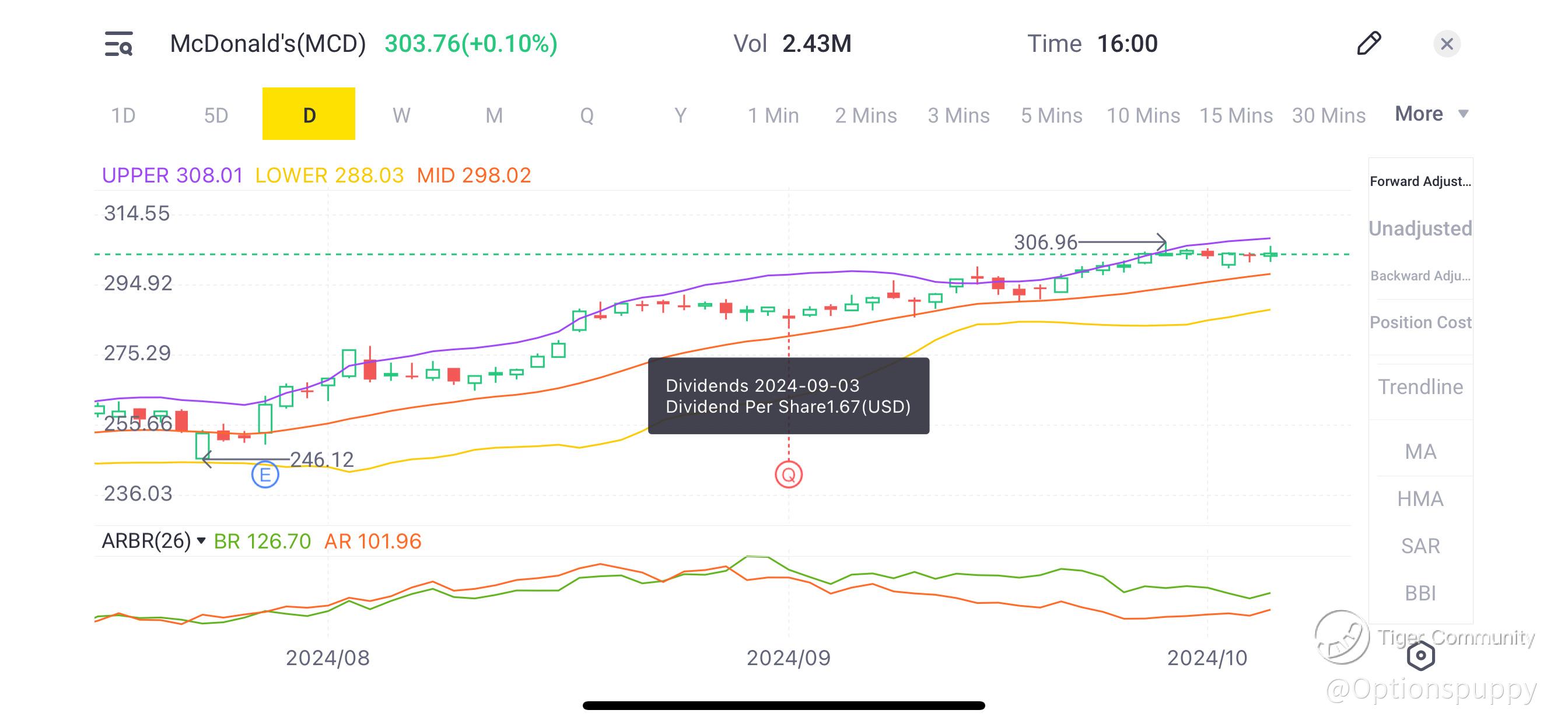Select the SAR indicator
Image resolution: width=1568 pixels, height=724 pixels.
[x=1420, y=546]
